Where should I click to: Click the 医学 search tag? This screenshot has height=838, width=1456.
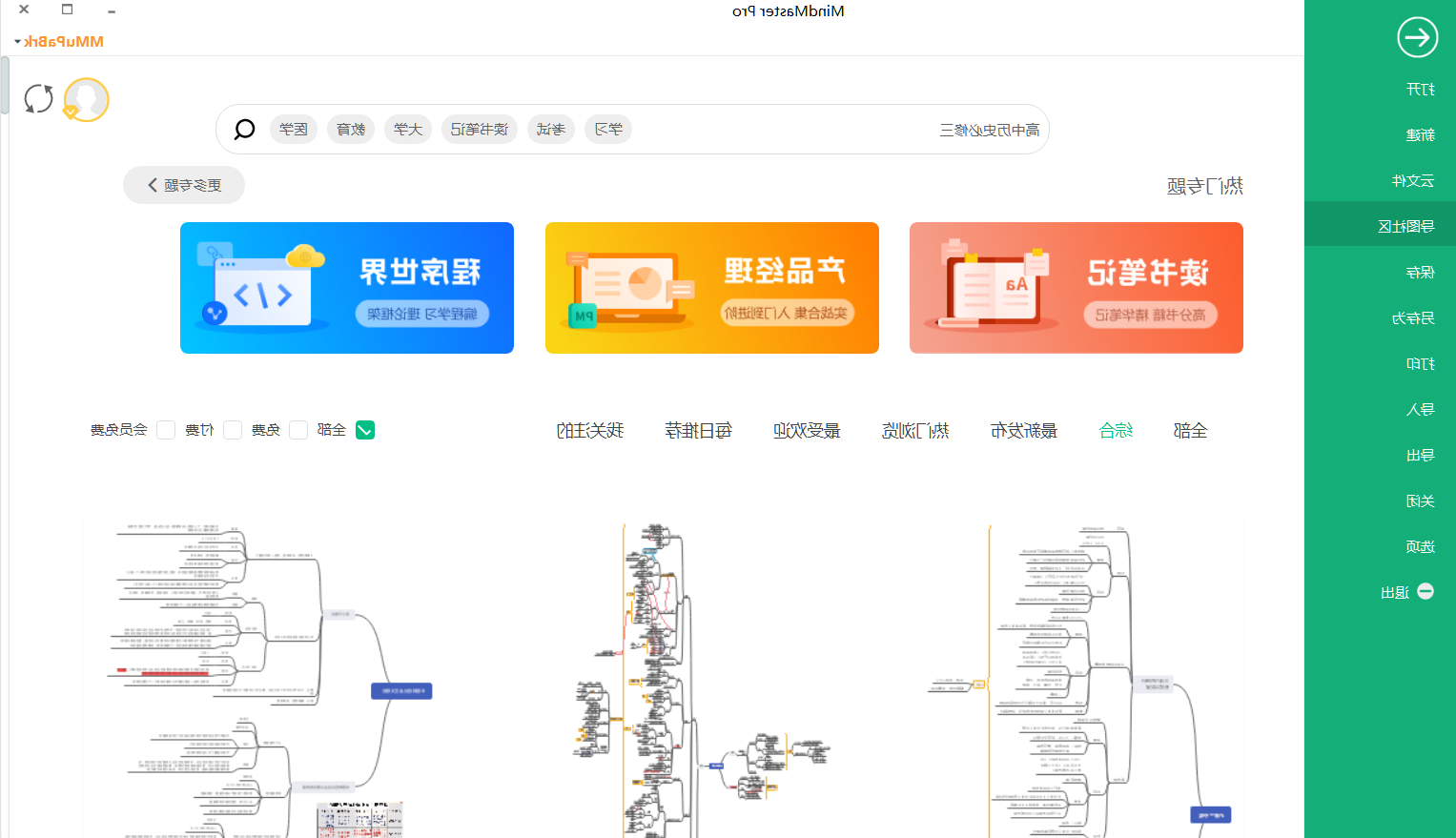tap(294, 130)
